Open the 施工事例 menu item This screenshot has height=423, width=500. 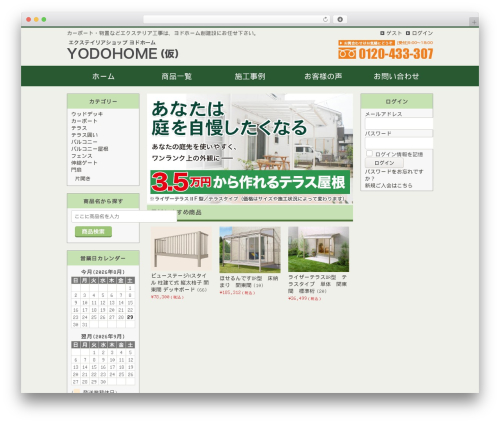pyautogui.click(x=250, y=76)
